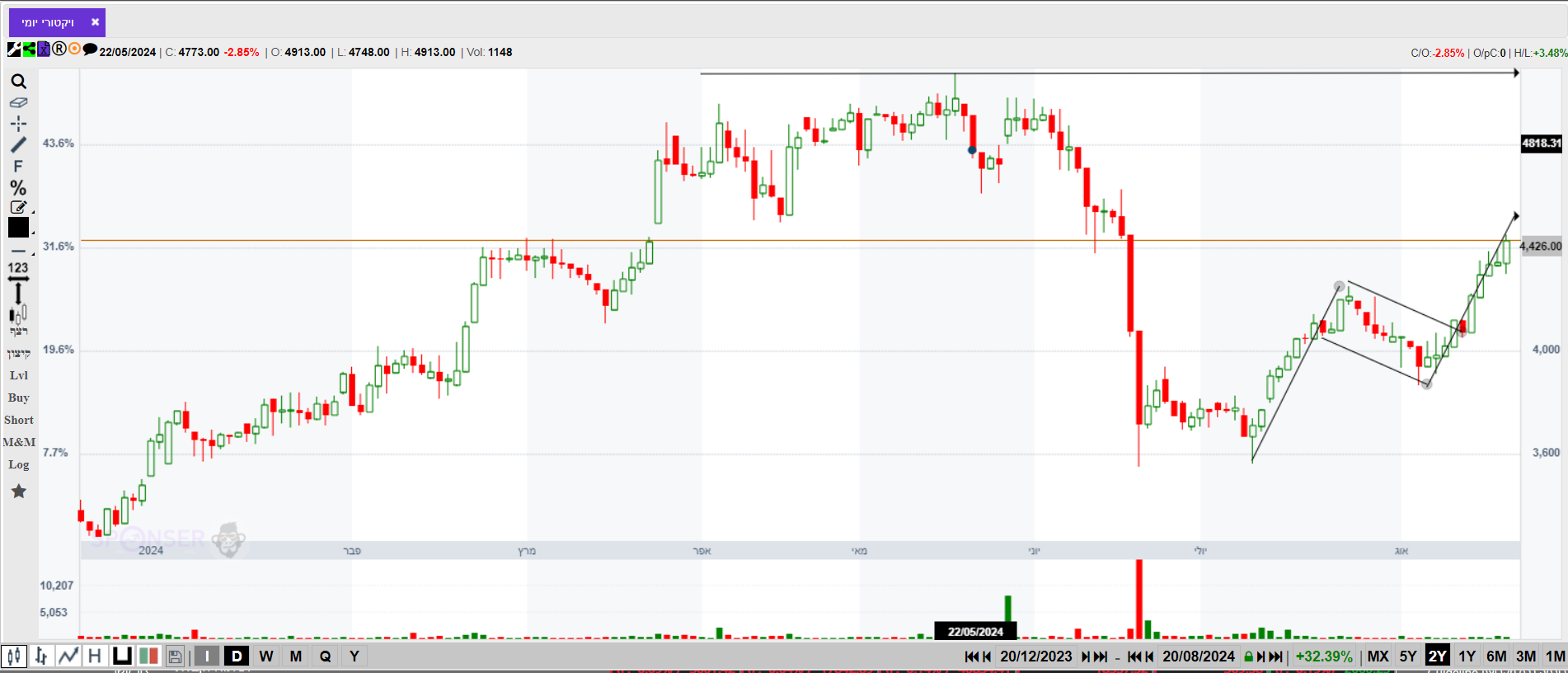Click the M&M button
The height and width of the screenshot is (673, 1568).
point(19,442)
